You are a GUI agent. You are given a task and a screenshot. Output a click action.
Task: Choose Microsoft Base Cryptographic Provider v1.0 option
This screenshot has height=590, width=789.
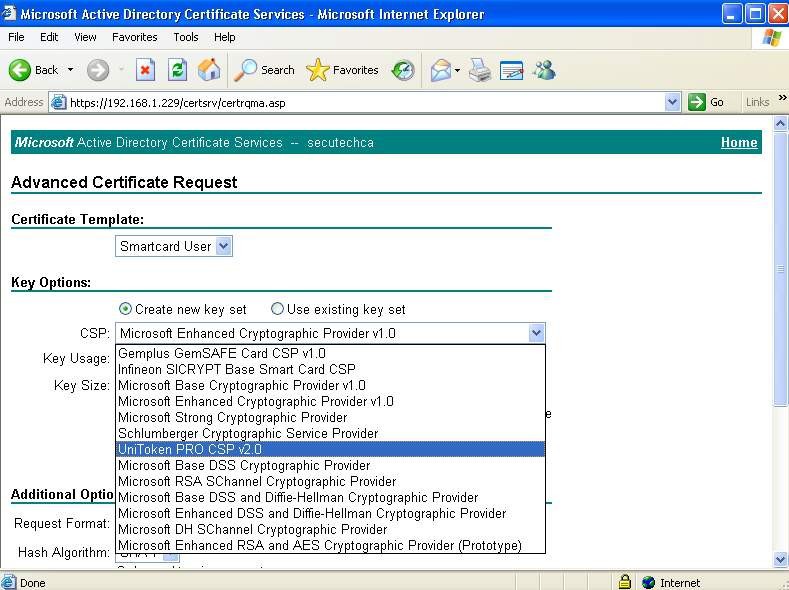click(x=330, y=385)
